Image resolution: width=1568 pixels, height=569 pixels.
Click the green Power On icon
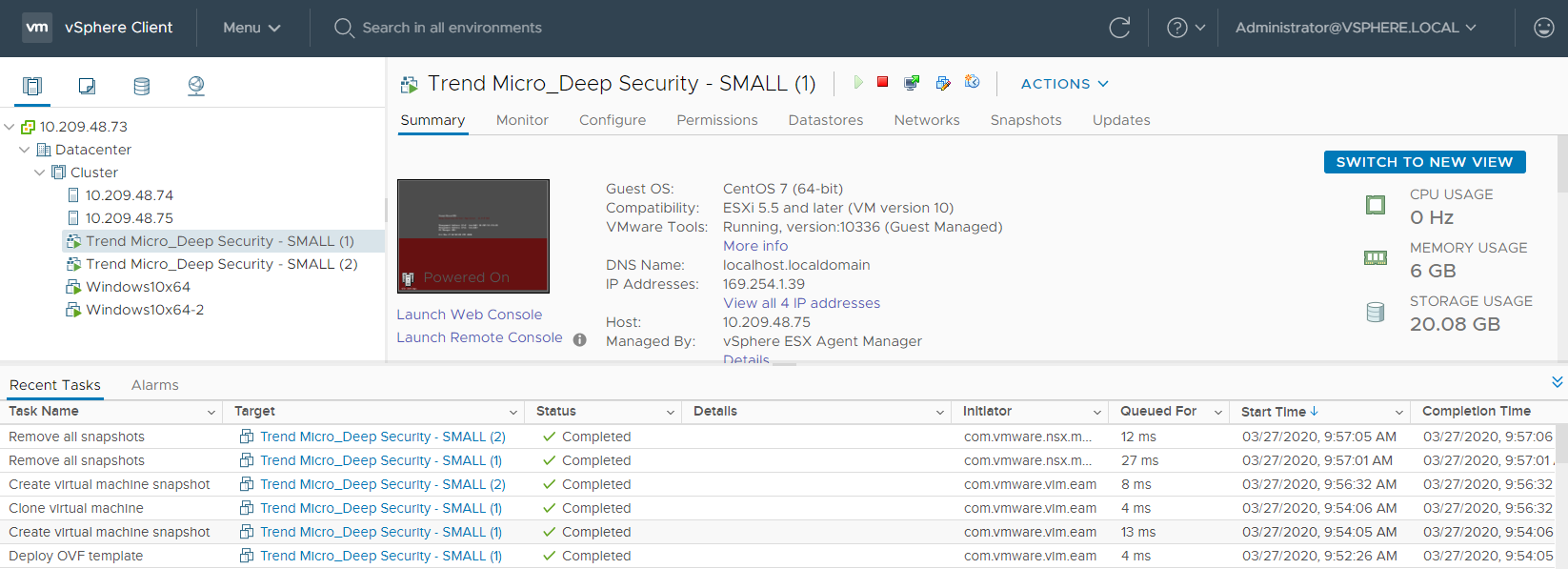click(857, 83)
